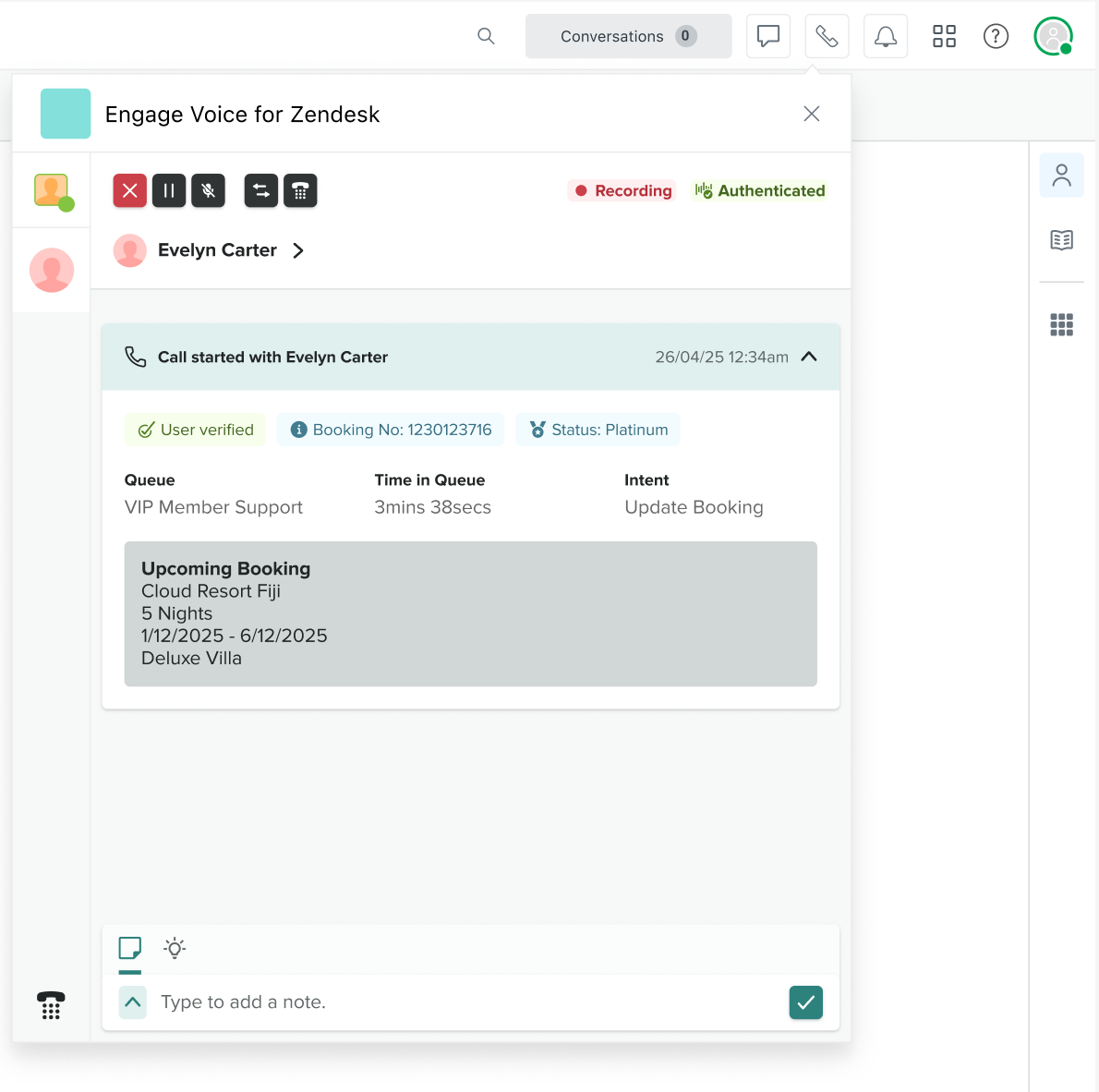Click Booking No: 1230123716 tag
Viewport: 1099px width, 1092px height.
[x=391, y=430]
